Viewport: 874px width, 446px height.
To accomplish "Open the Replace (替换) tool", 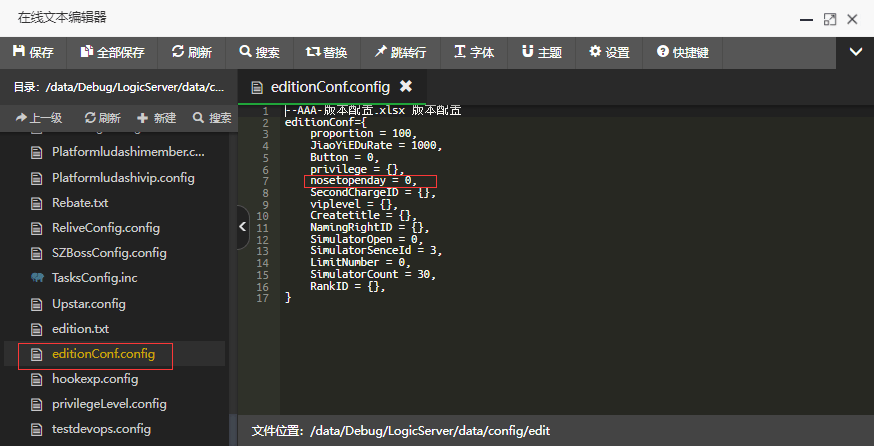I will click(328, 52).
